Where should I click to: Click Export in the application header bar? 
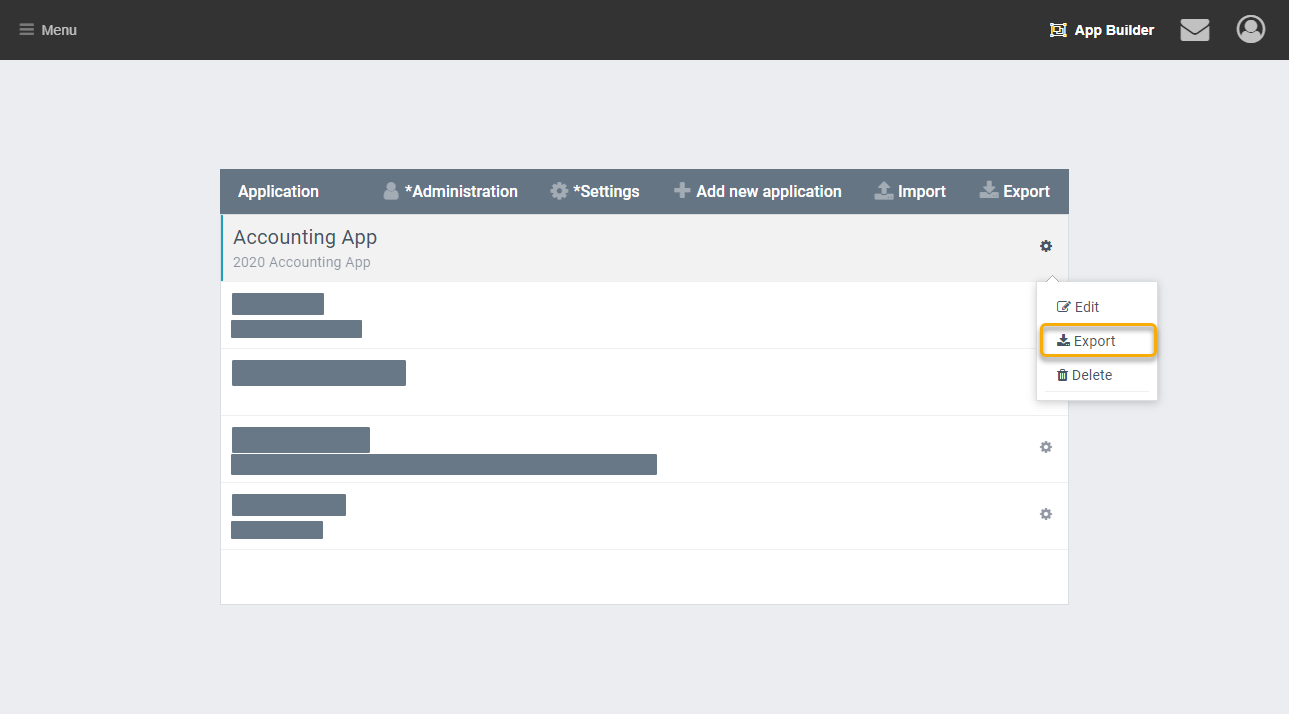1014,191
